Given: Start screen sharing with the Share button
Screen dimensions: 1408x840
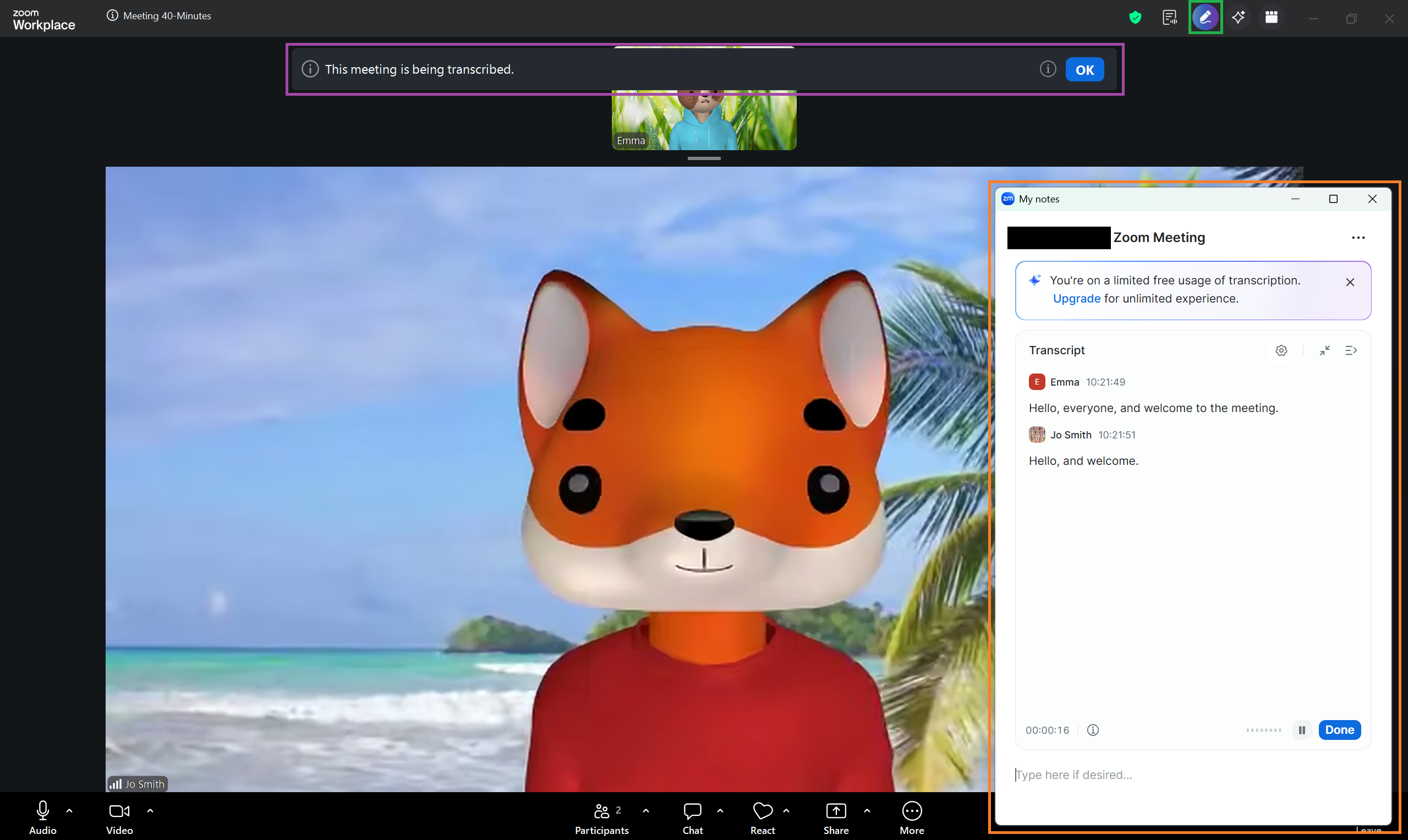Looking at the screenshot, I should (836, 818).
